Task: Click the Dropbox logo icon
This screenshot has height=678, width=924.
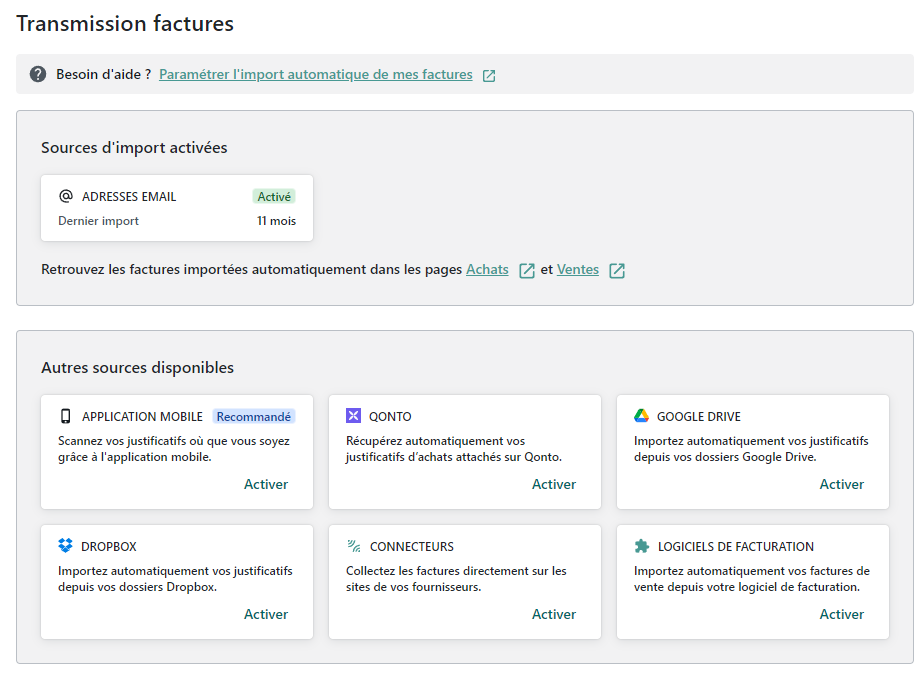Action: click(66, 546)
